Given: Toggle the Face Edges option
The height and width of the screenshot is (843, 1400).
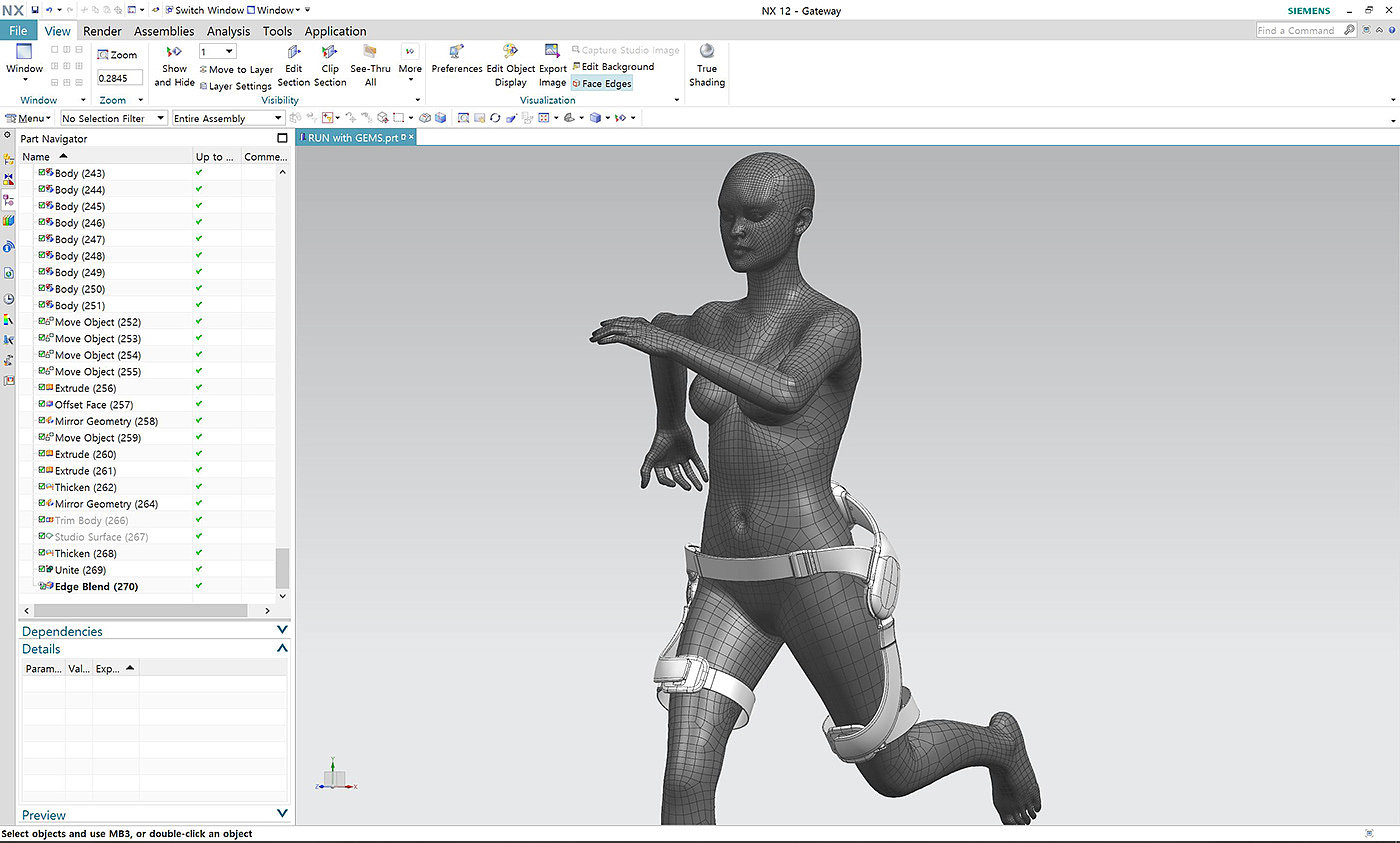Looking at the screenshot, I should [601, 84].
